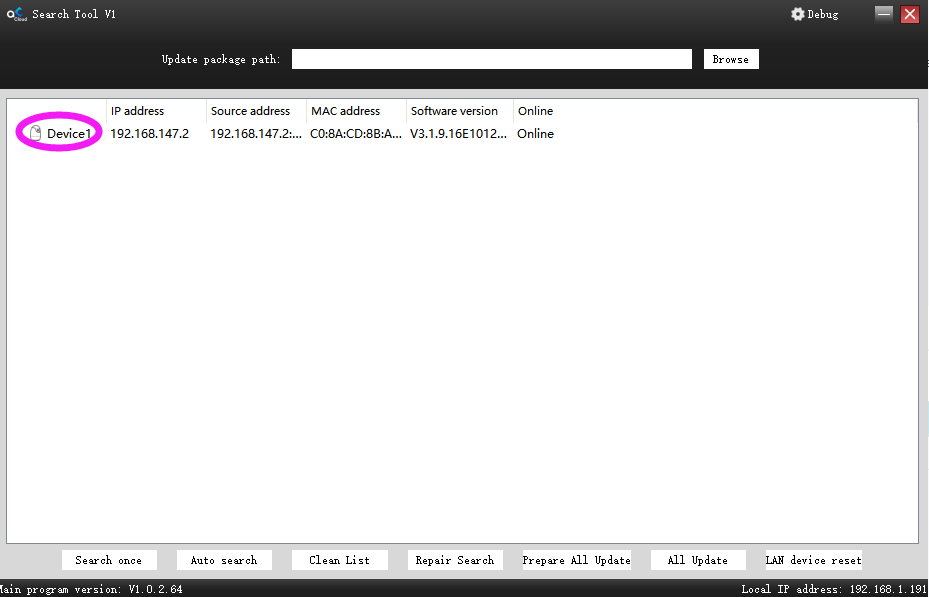Select software version cell V3.1.9.16E1012
Viewport: 929px width, 597px height.
pos(459,134)
